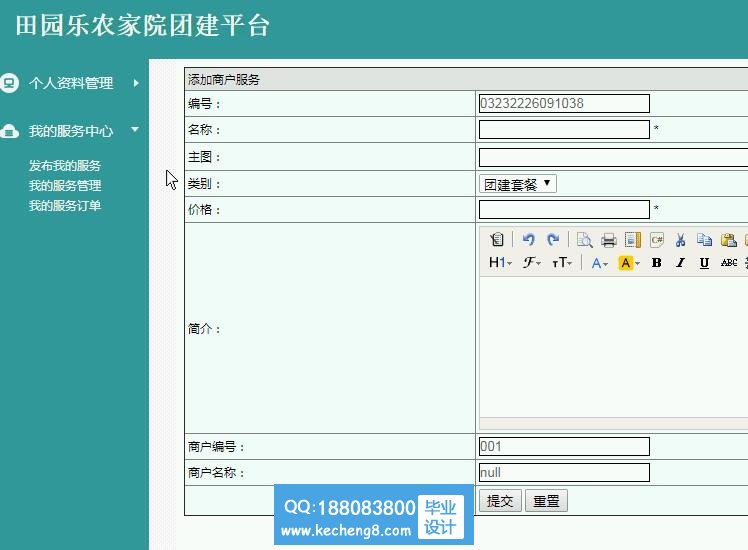Click inside the 简介 editor text area
The image size is (748, 550).
(613, 346)
